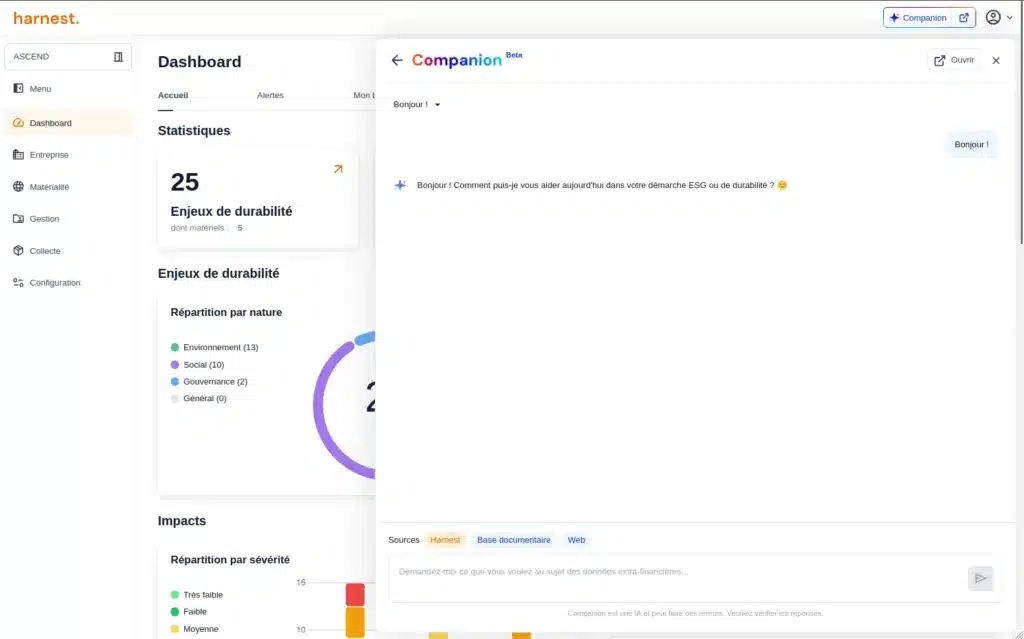Click the harnest logo

[46, 18]
